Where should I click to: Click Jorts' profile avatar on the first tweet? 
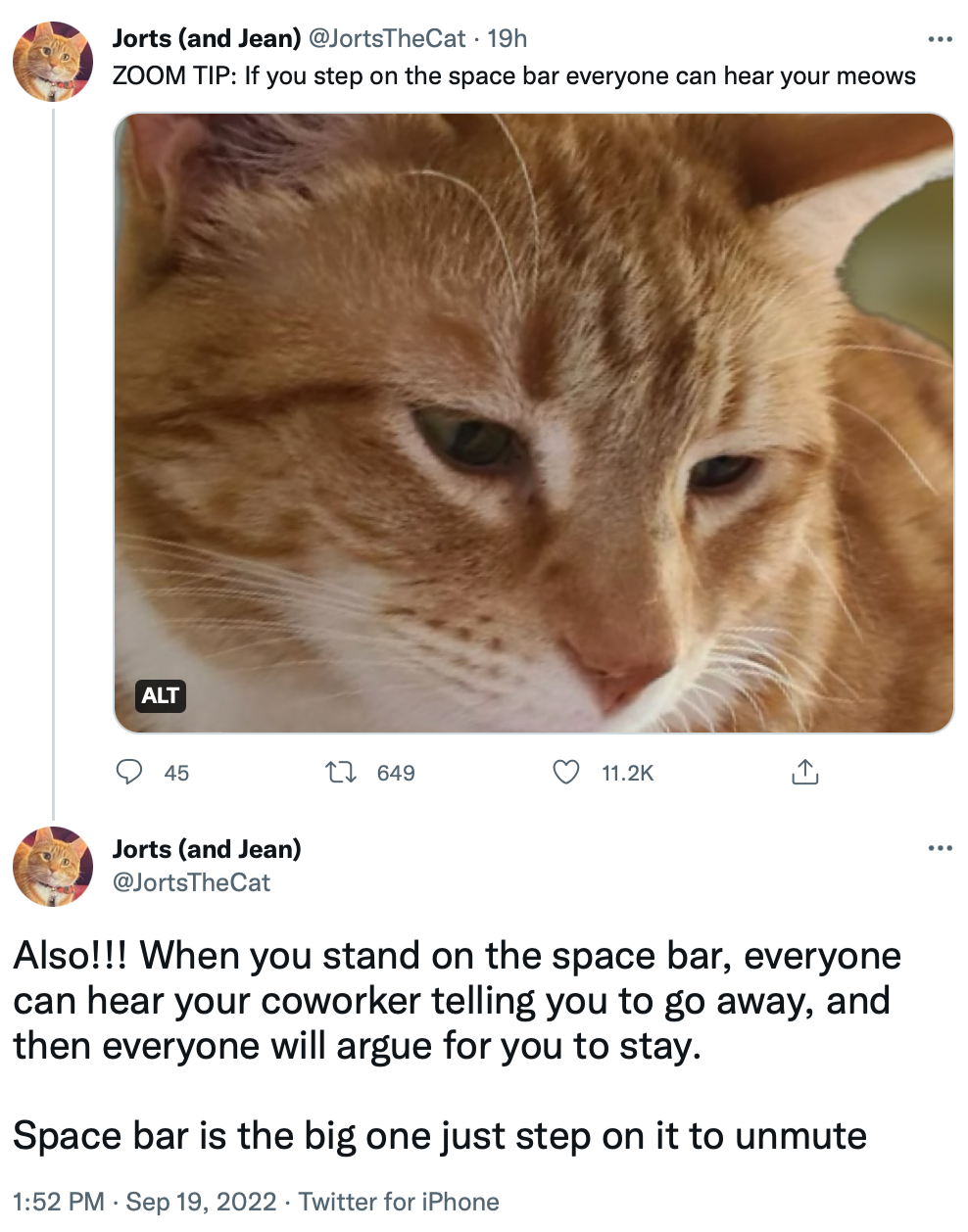tap(53, 61)
